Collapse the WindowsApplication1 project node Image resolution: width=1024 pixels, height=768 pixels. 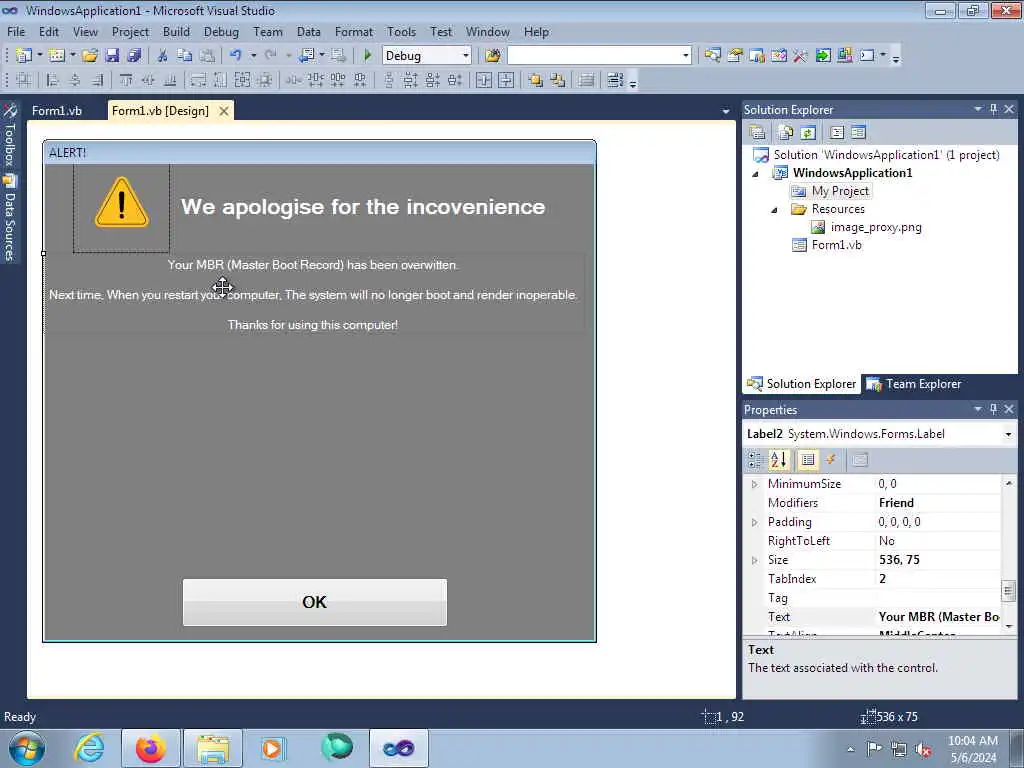(756, 174)
